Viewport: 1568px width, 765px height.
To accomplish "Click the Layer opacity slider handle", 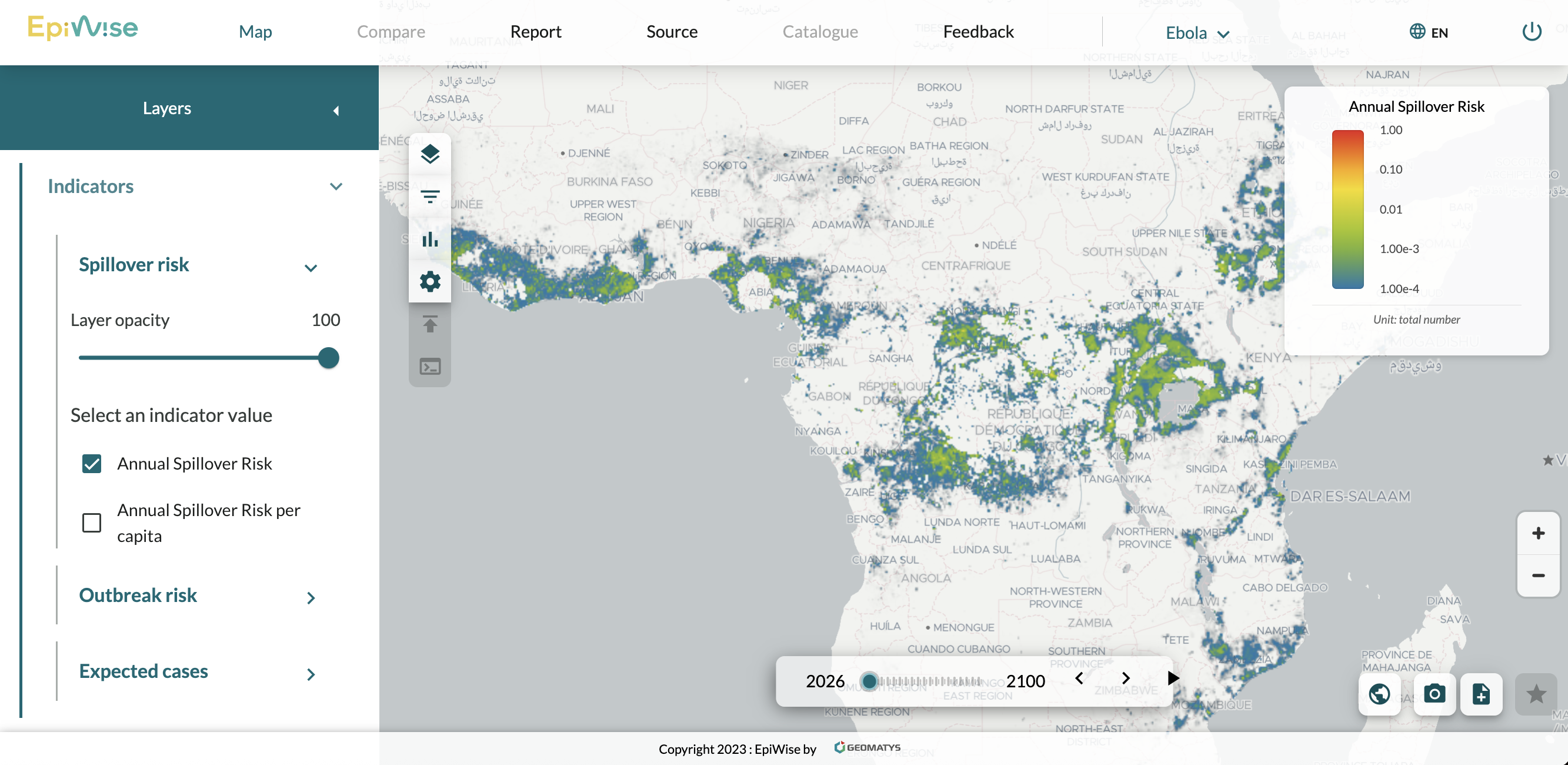I will [x=329, y=358].
